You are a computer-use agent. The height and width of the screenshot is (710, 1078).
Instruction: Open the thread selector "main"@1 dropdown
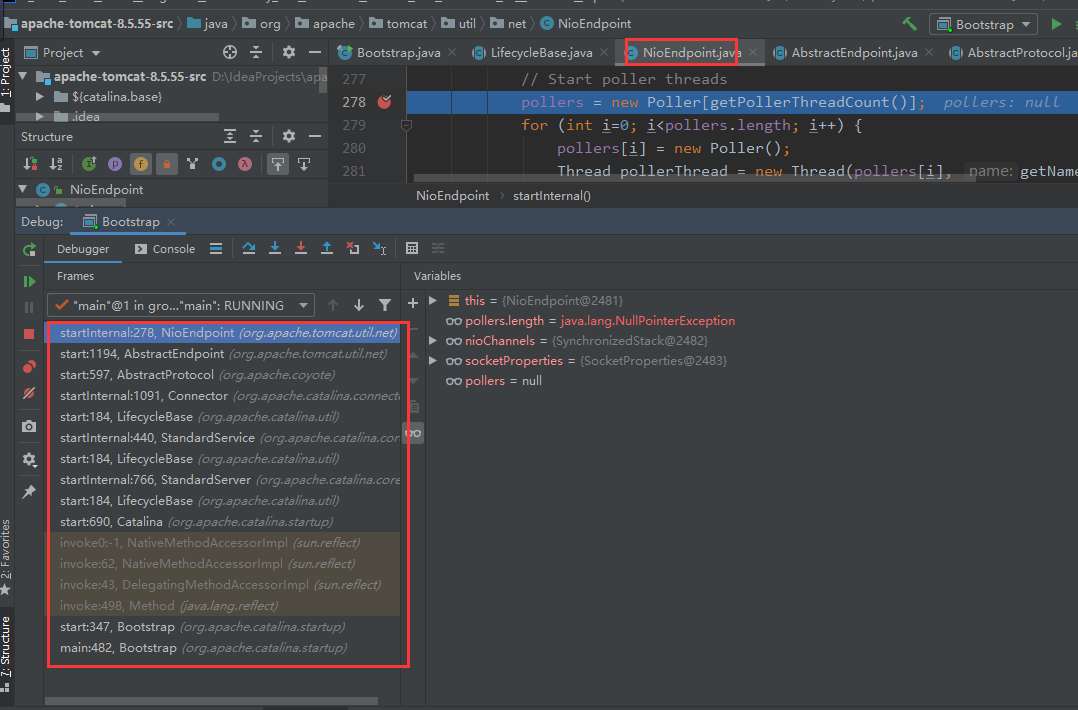(x=181, y=305)
